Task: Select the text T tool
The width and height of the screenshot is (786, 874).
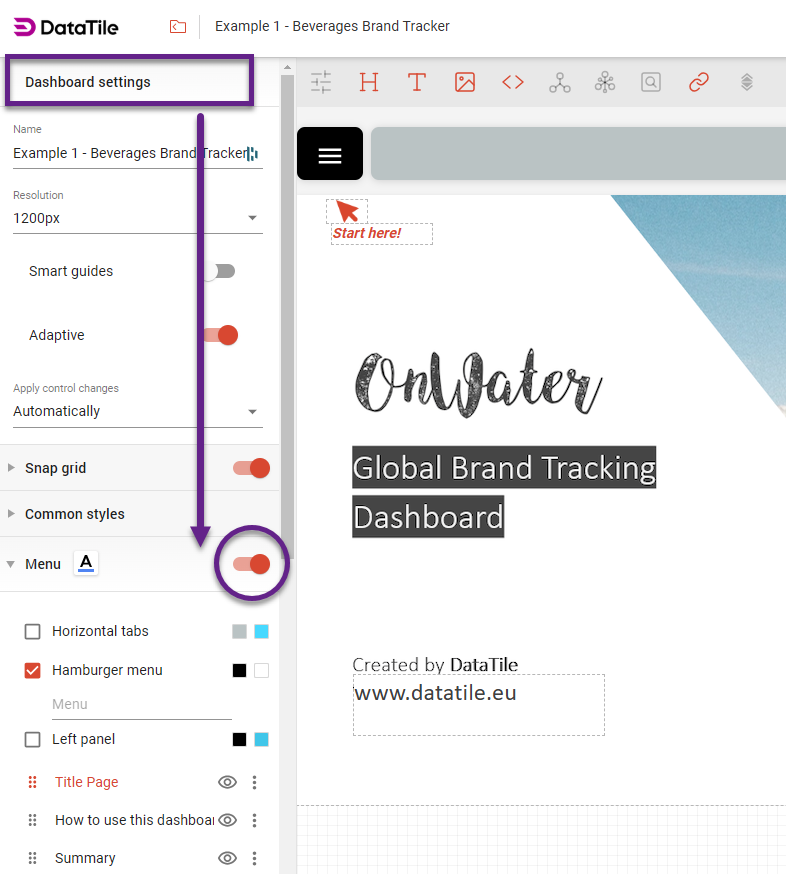Action: click(417, 82)
